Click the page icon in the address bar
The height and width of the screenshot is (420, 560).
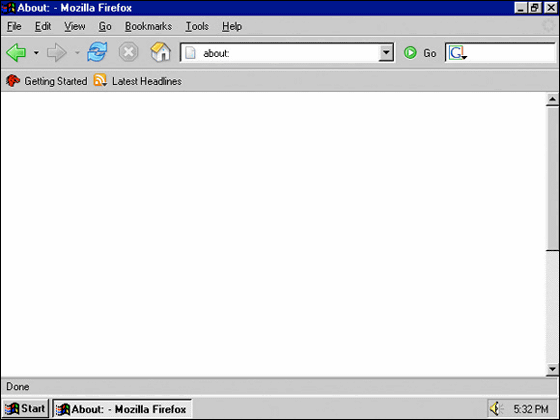tap(190, 53)
